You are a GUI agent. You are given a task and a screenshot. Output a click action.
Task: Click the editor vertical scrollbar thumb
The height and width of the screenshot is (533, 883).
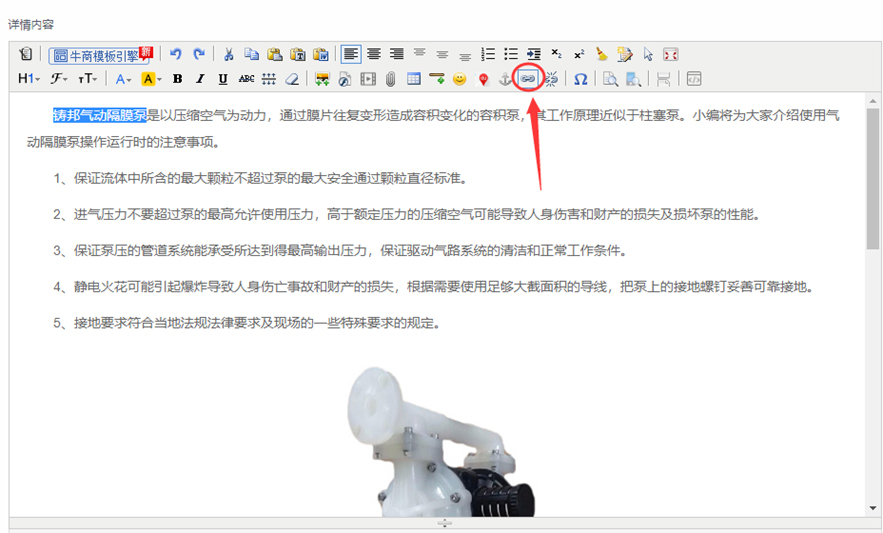(873, 179)
